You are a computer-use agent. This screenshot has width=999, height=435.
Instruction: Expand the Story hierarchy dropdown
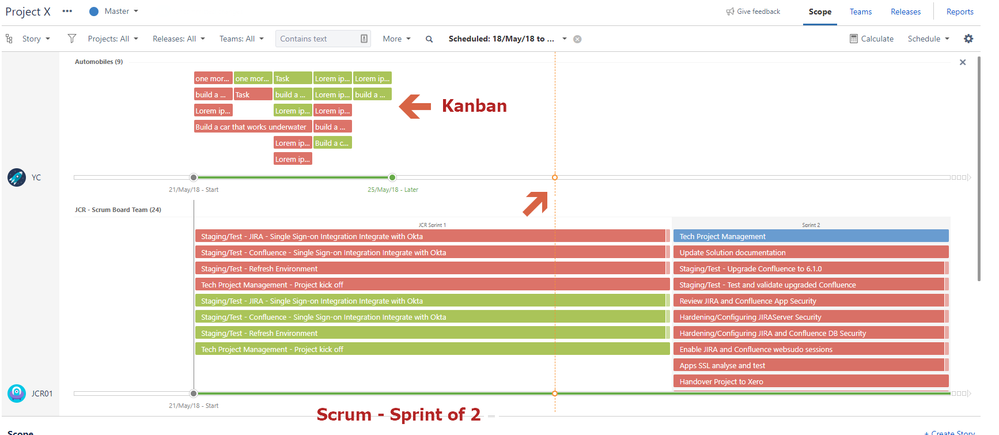[36, 39]
